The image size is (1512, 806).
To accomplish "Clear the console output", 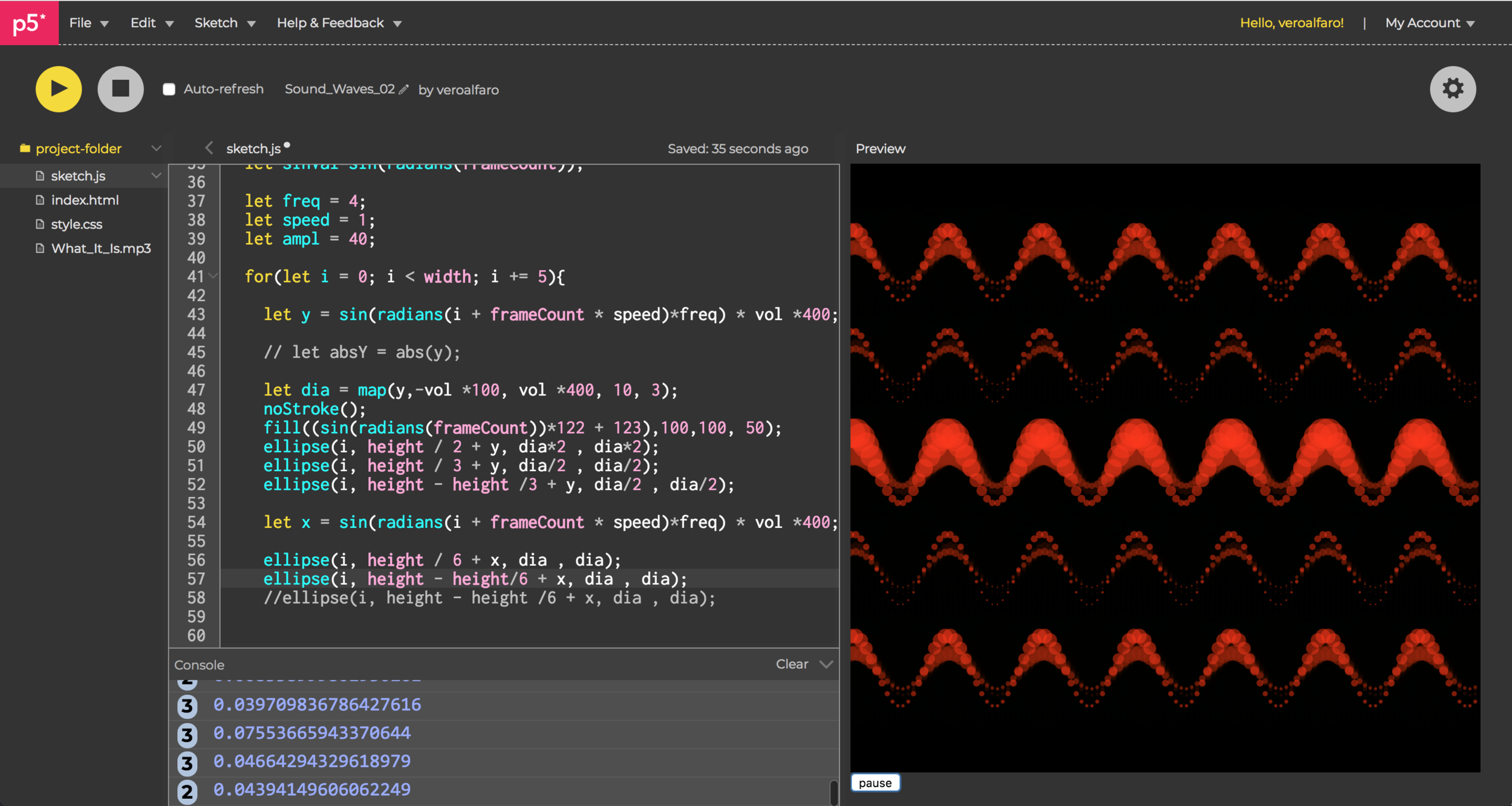I will tap(792, 664).
